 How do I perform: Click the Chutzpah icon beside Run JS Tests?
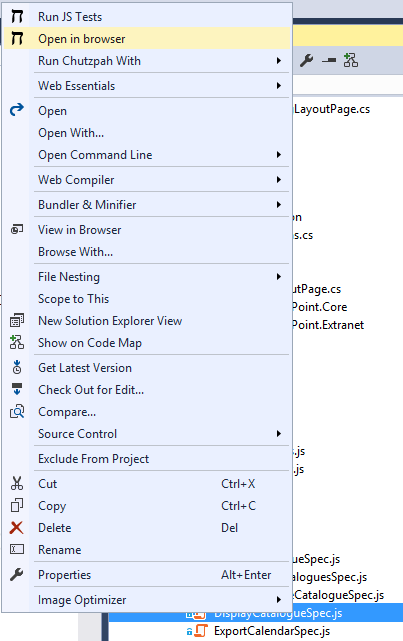coord(17,17)
